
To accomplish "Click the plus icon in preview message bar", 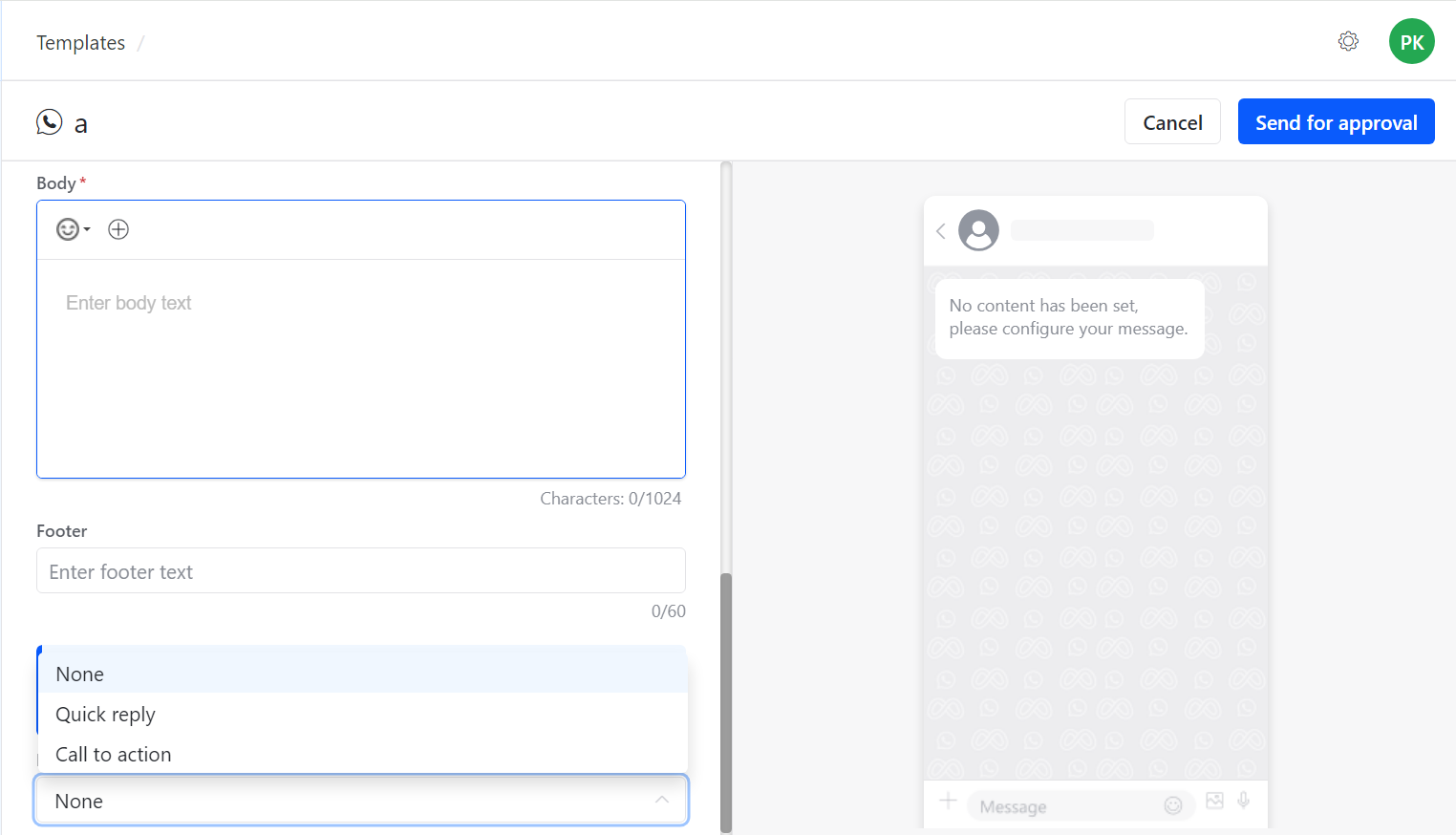I will point(948,801).
